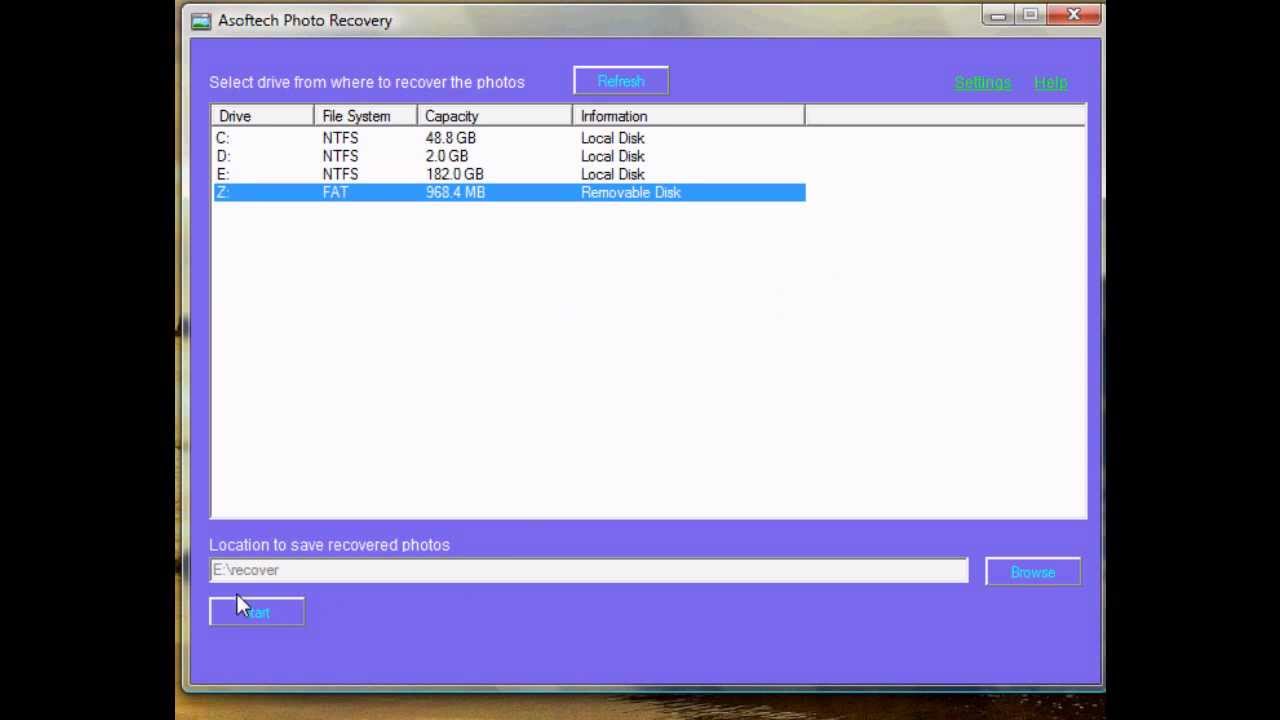Click the save location field showing E:\recover

(589, 570)
